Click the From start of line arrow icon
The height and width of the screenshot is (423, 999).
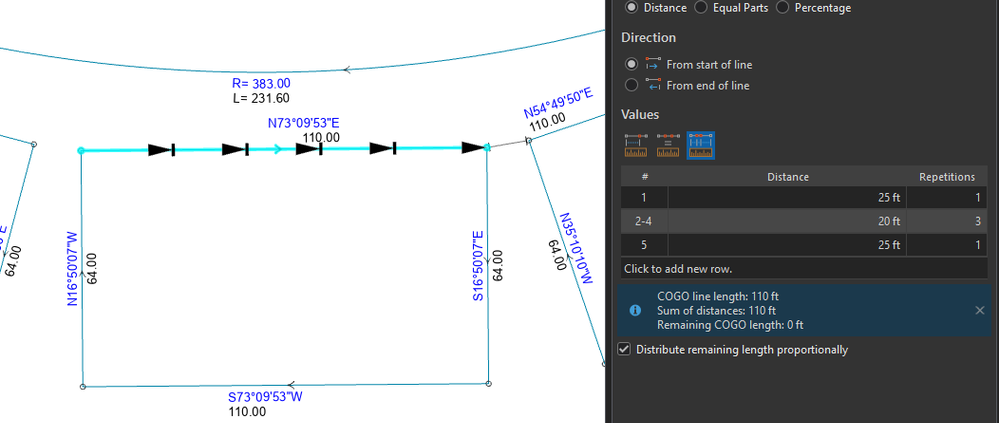(653, 64)
